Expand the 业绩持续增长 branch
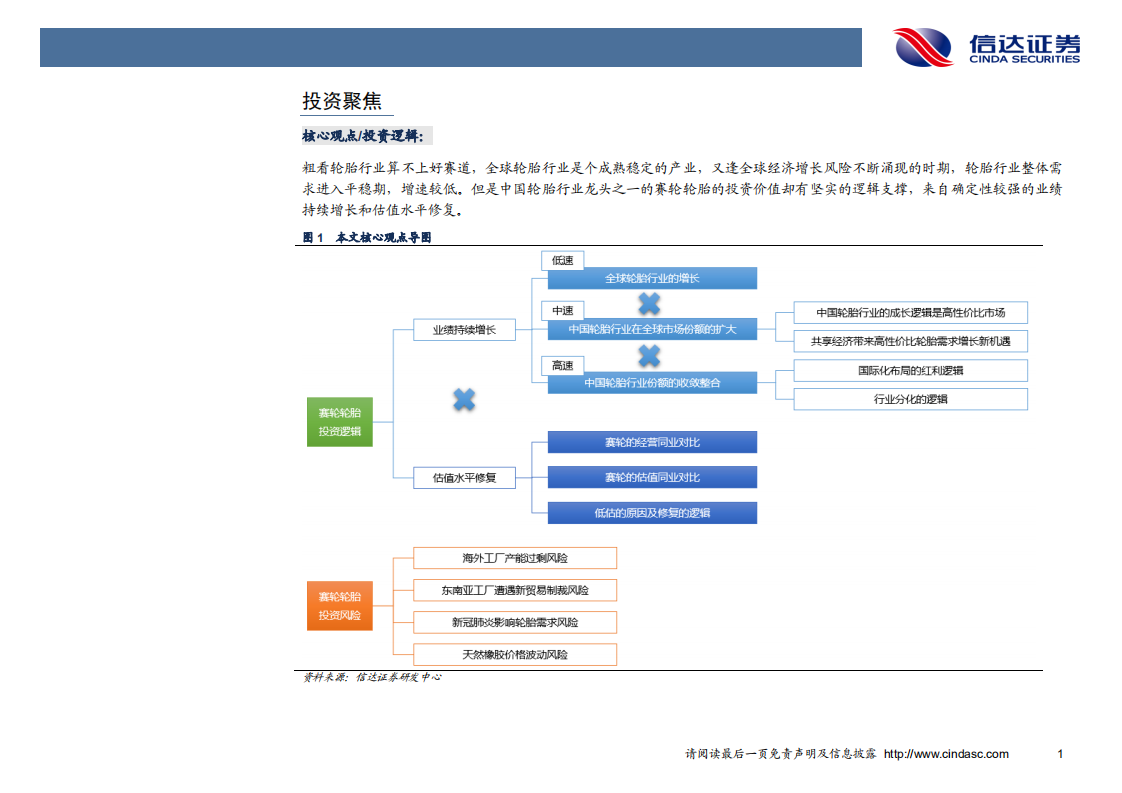 464,328
